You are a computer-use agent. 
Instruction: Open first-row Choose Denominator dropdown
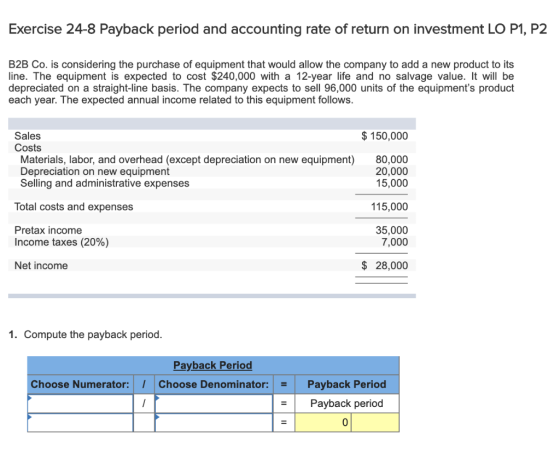pyautogui.click(x=214, y=403)
